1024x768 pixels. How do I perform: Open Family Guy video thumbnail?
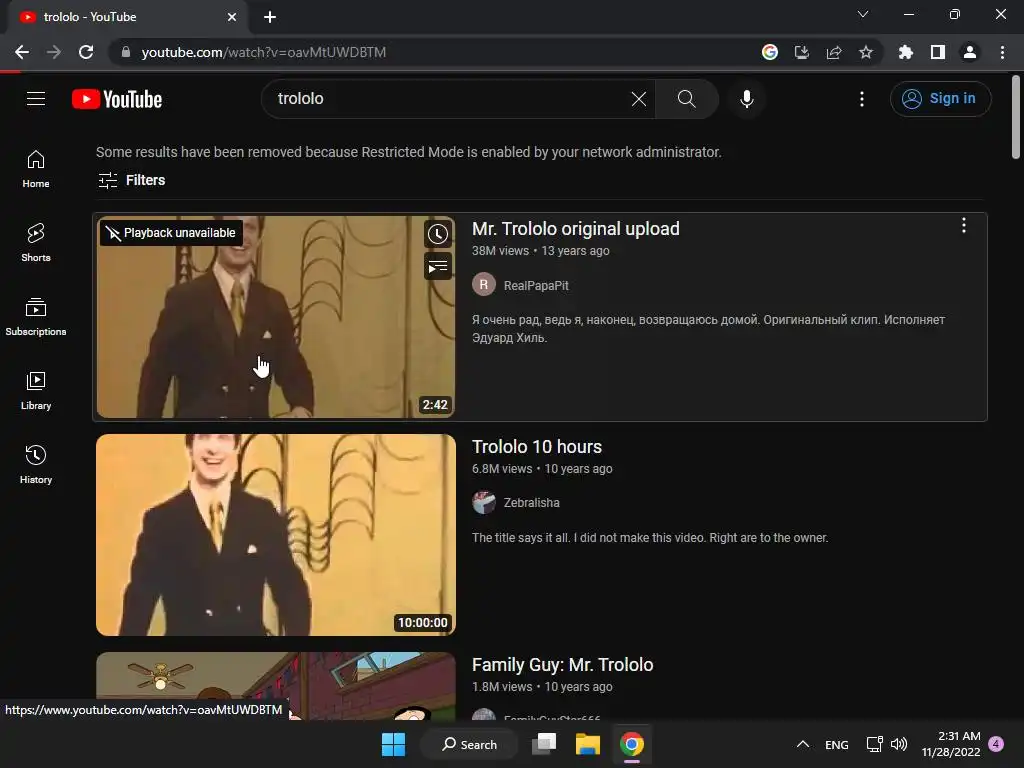[x=276, y=686]
